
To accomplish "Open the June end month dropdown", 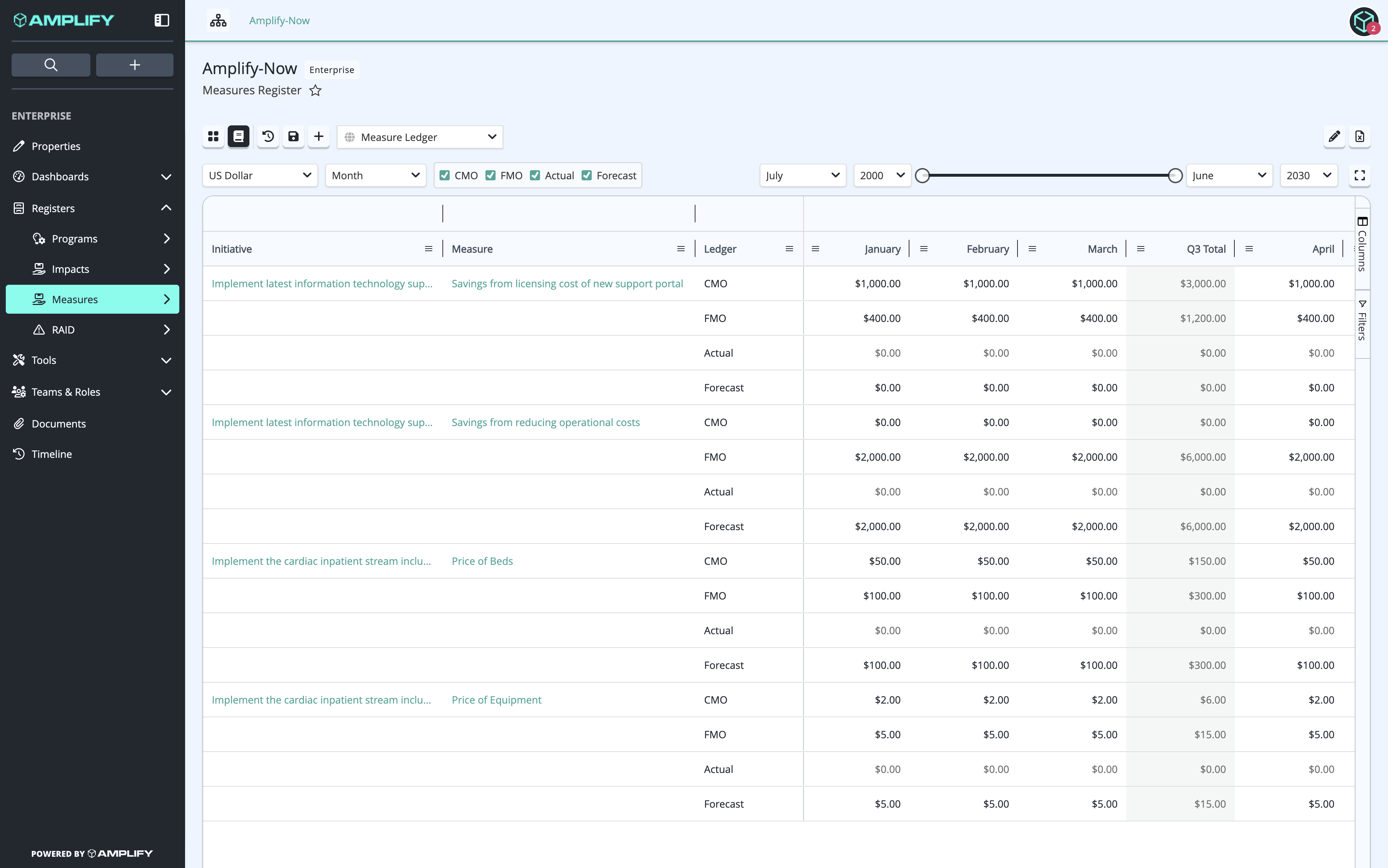I will pyautogui.click(x=1230, y=176).
